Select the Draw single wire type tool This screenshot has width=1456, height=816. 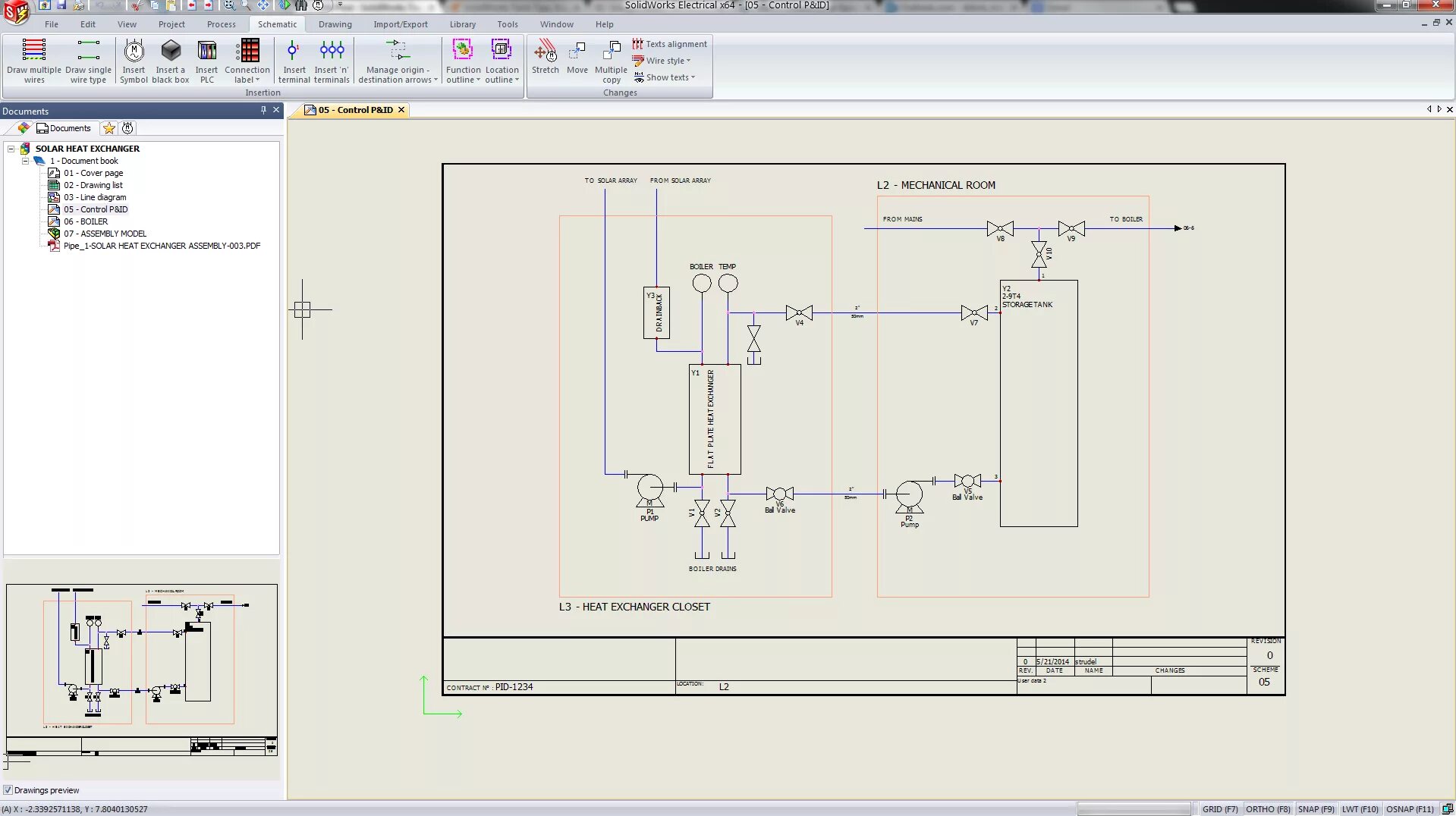pos(89,61)
